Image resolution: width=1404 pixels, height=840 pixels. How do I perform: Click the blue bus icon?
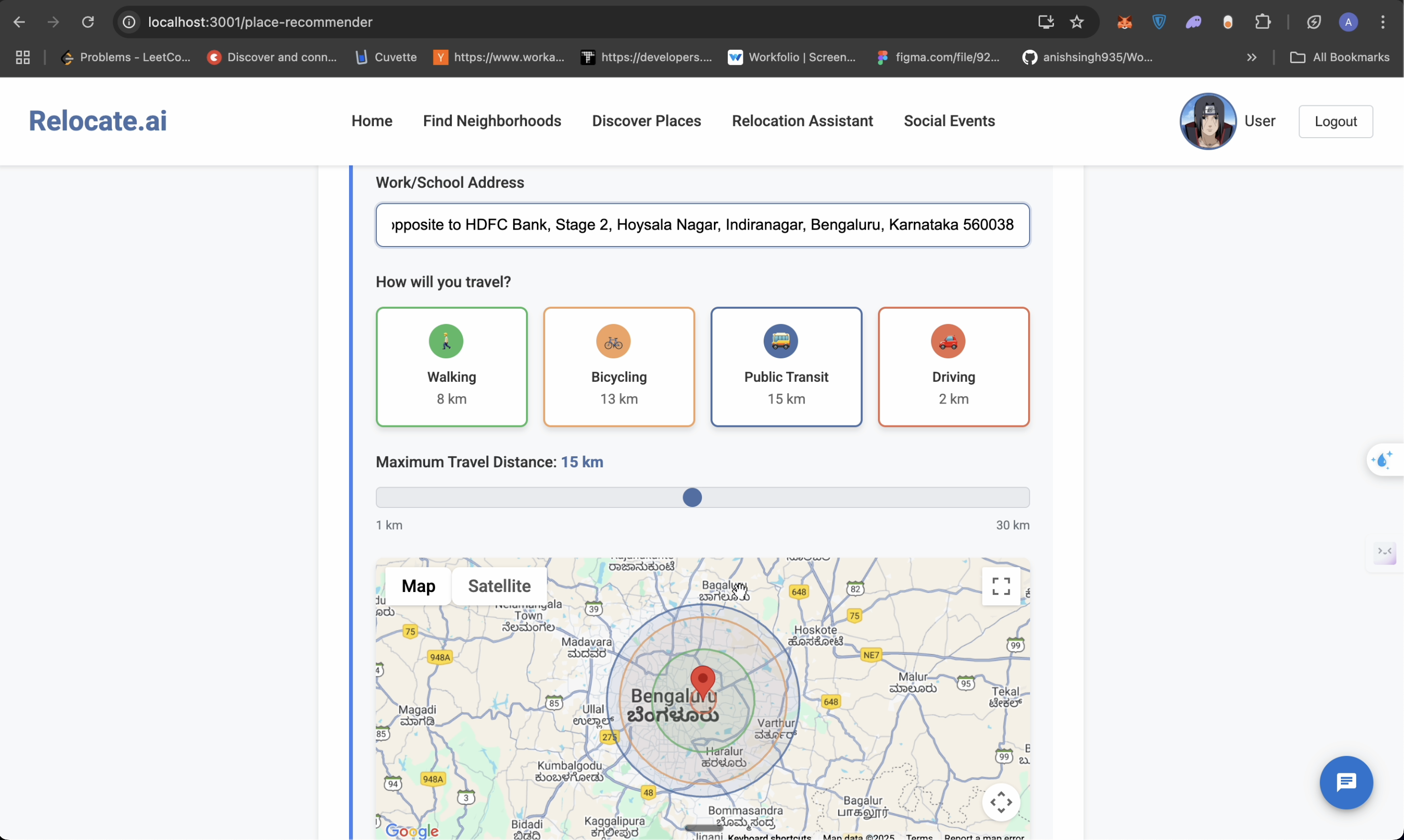(x=781, y=341)
